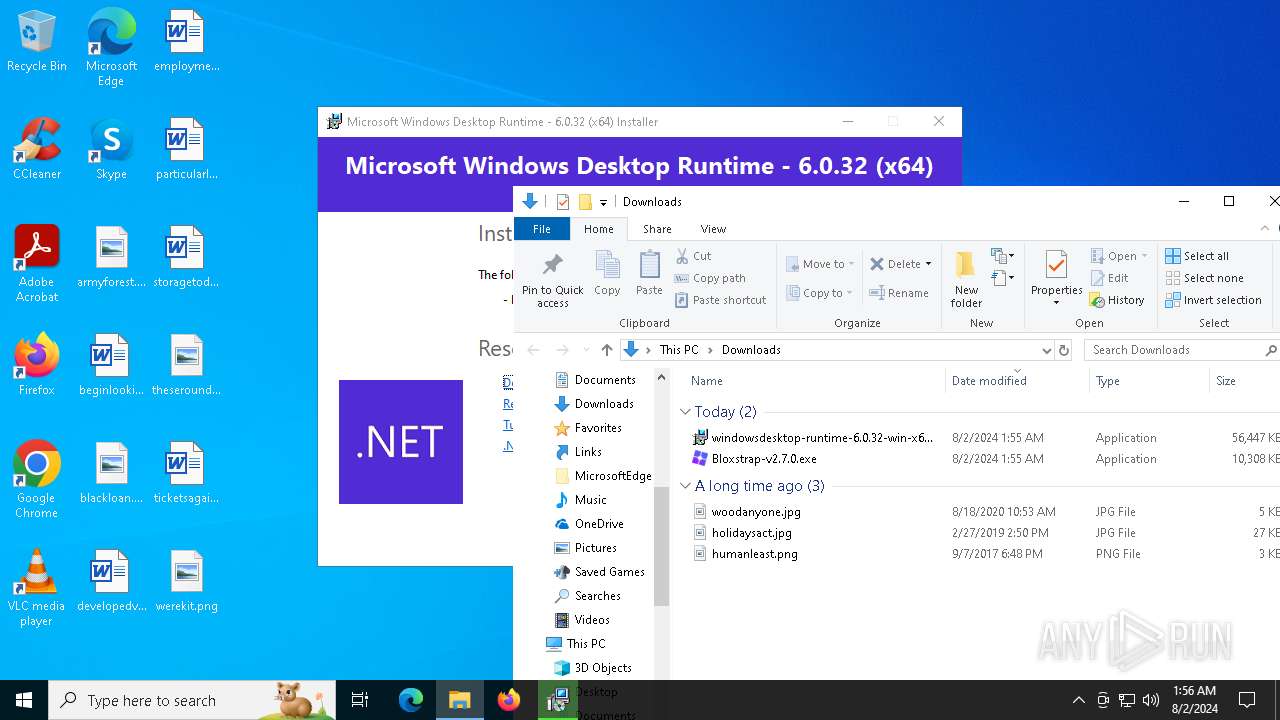Click the Properties quick access toolbar icon
1280x720 pixels.
click(x=563, y=202)
